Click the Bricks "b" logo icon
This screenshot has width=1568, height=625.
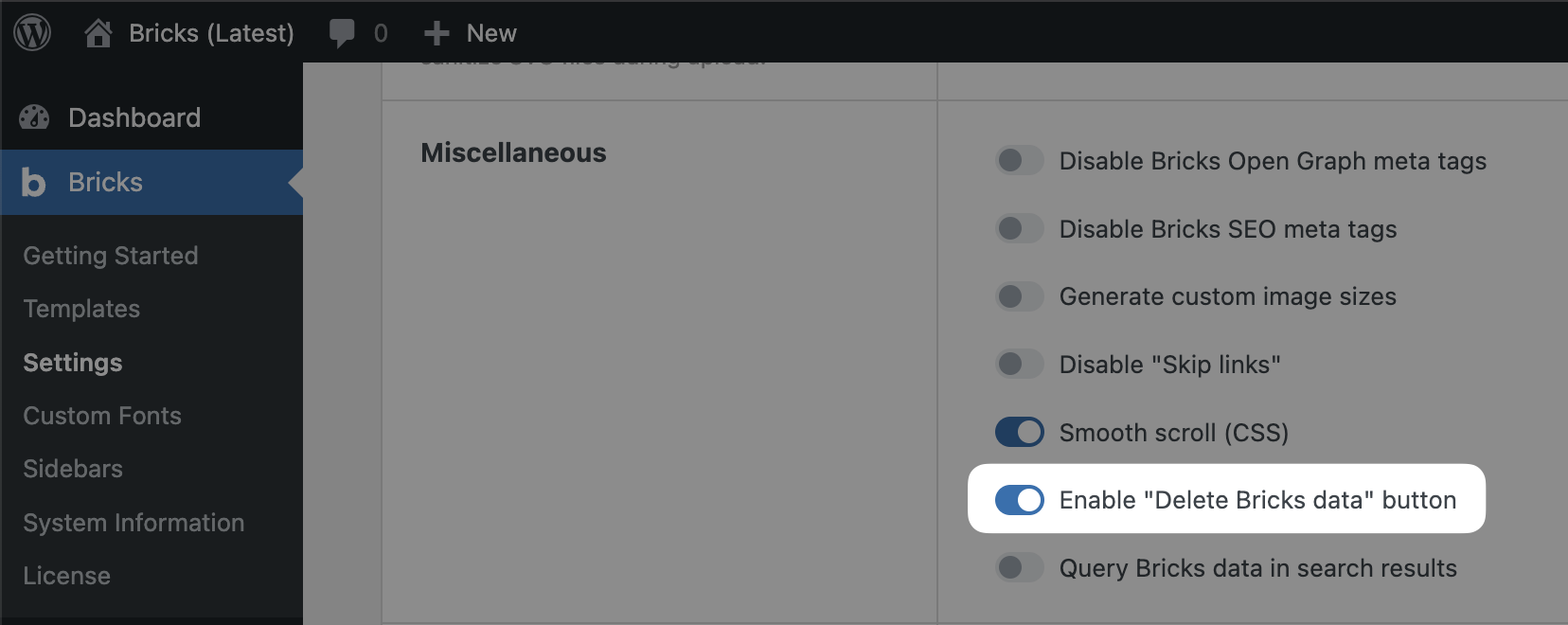tap(33, 182)
